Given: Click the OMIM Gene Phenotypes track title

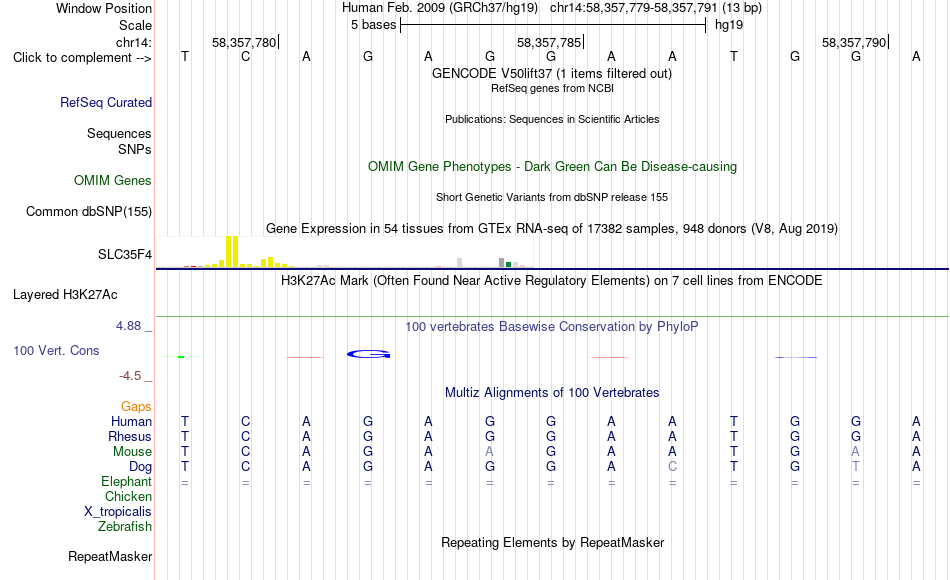Looking at the screenshot, I should click(553, 167).
